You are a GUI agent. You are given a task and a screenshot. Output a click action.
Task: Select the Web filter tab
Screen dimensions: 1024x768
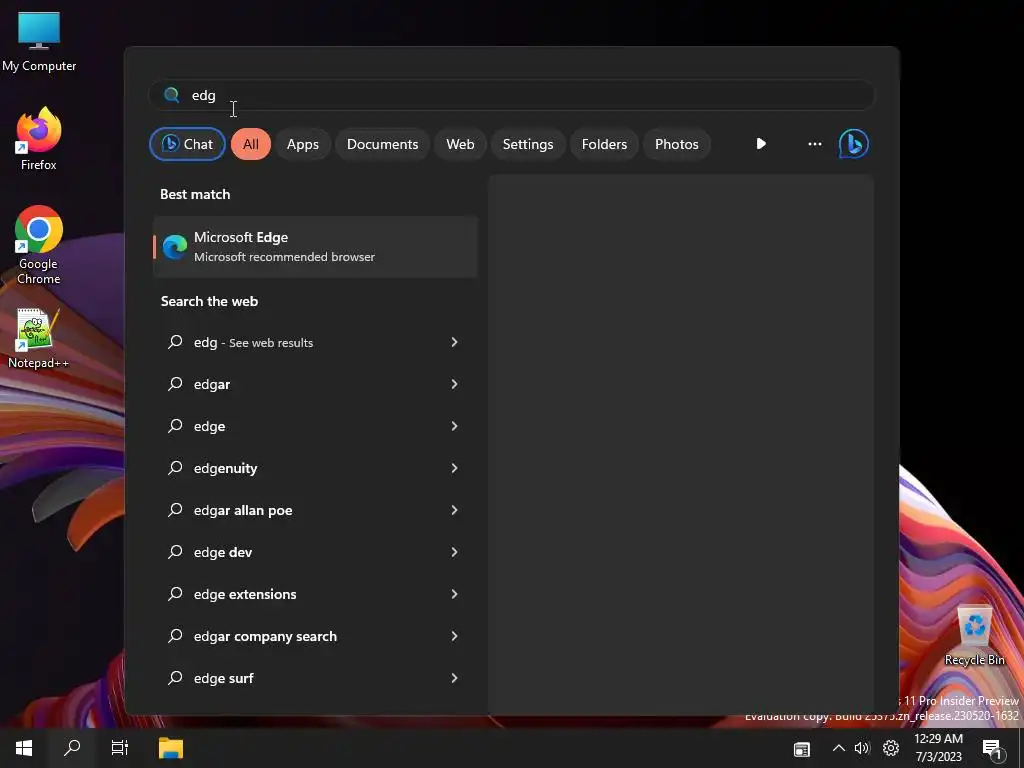point(460,144)
